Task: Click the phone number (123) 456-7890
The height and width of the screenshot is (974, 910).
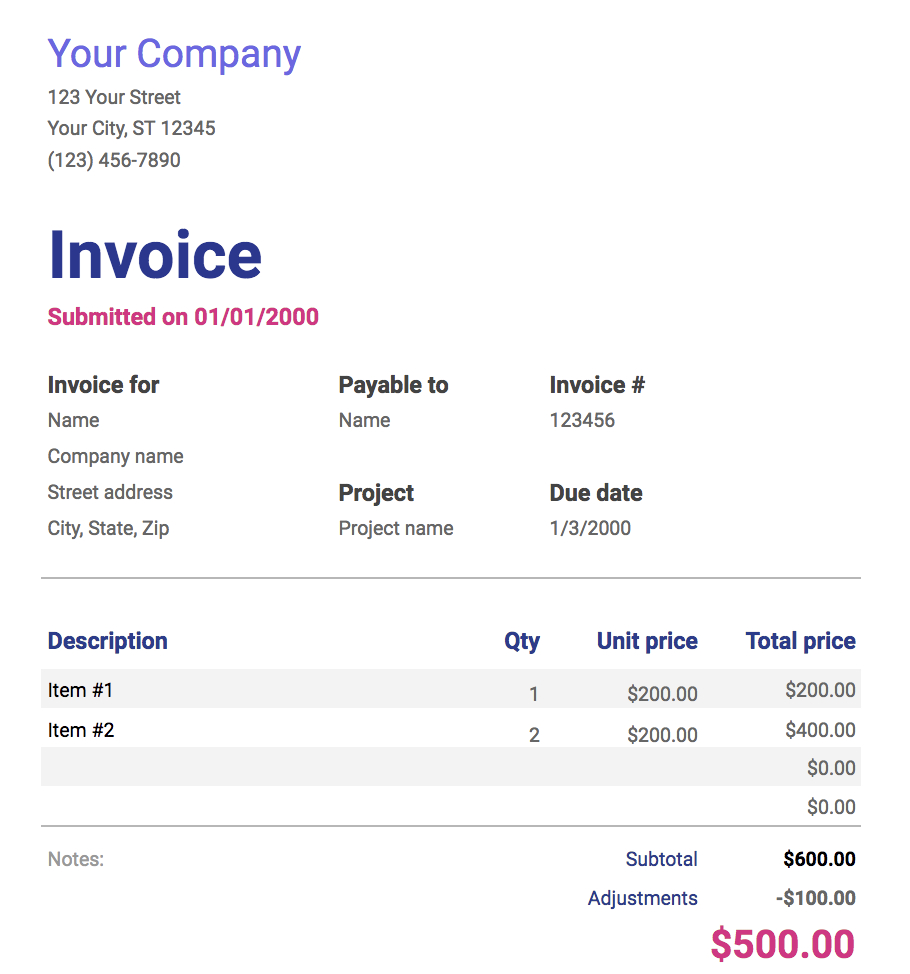Action: click(x=114, y=160)
